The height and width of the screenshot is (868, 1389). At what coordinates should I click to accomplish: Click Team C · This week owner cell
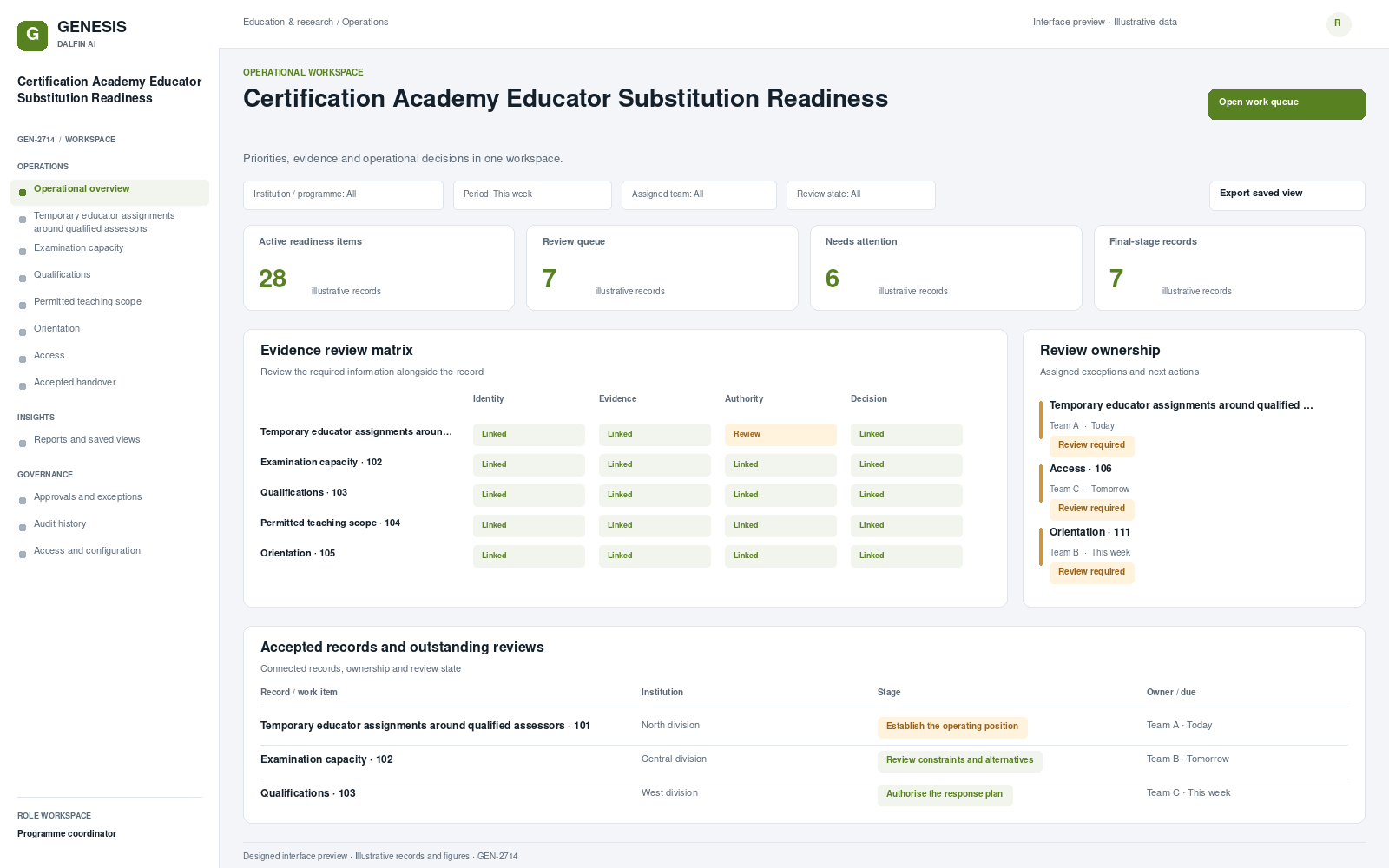tap(1188, 793)
